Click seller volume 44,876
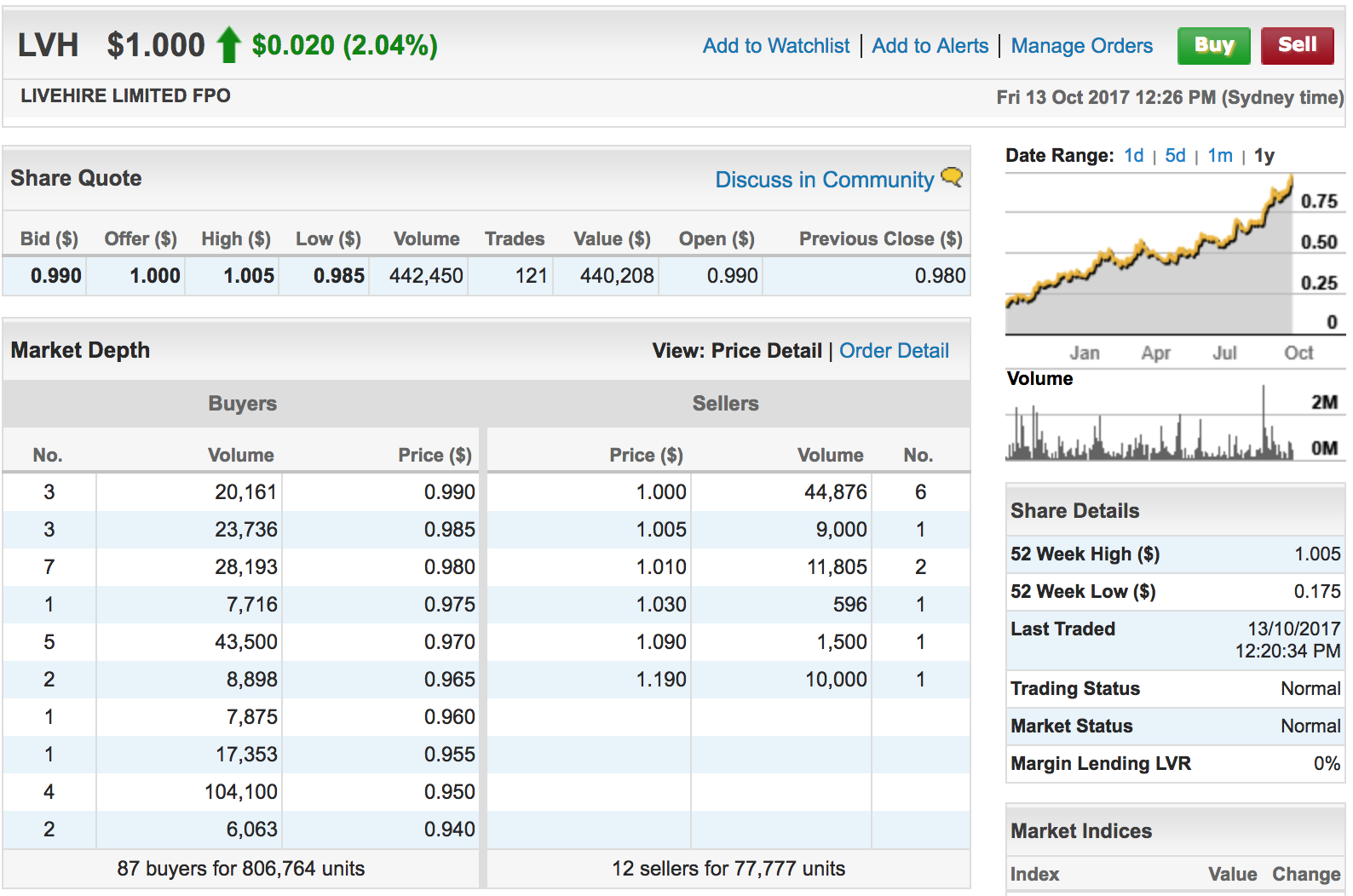Image resolution: width=1353 pixels, height=896 pixels. 836,492
